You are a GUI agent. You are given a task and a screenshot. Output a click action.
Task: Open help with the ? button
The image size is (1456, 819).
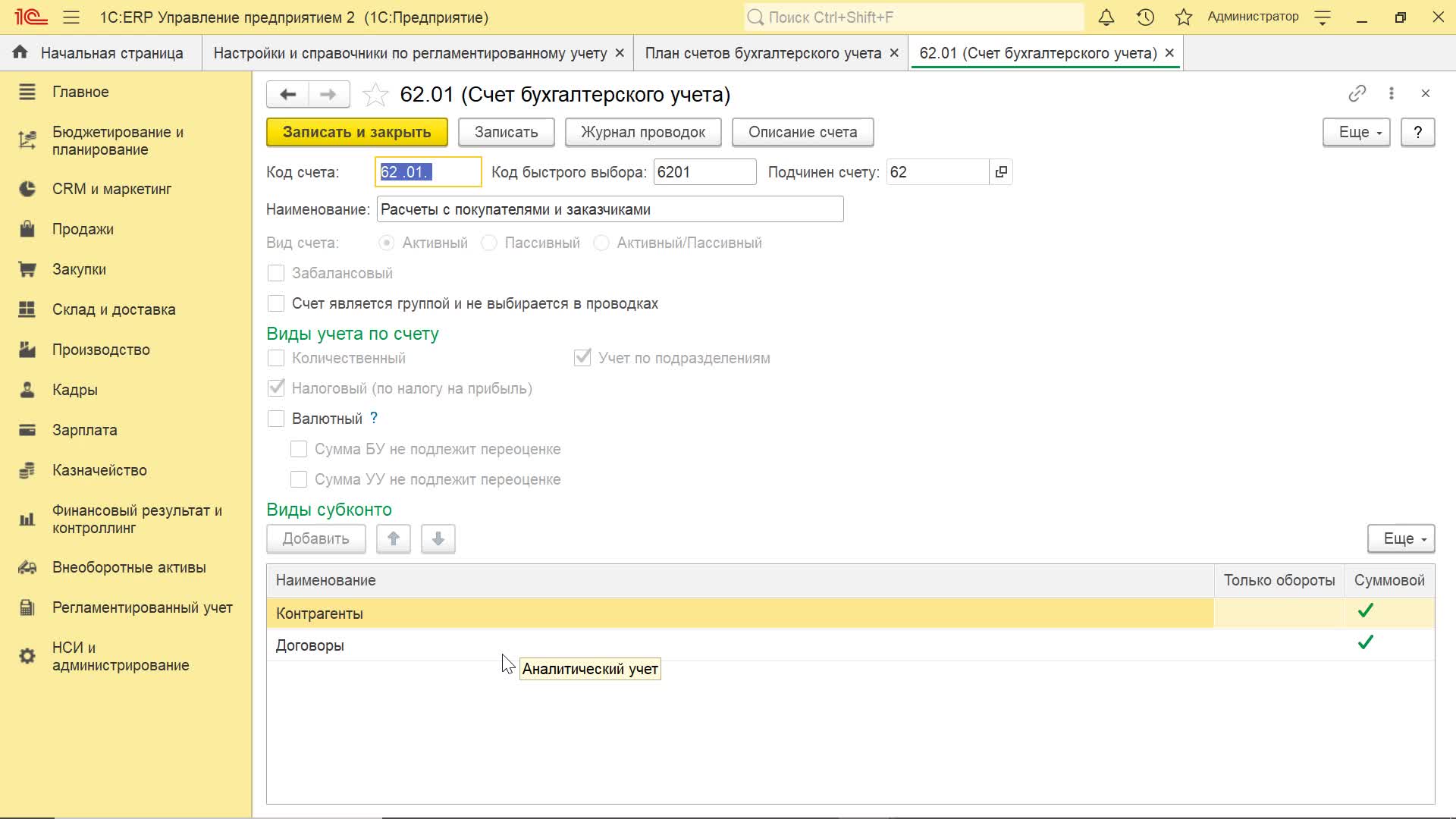tap(1417, 132)
